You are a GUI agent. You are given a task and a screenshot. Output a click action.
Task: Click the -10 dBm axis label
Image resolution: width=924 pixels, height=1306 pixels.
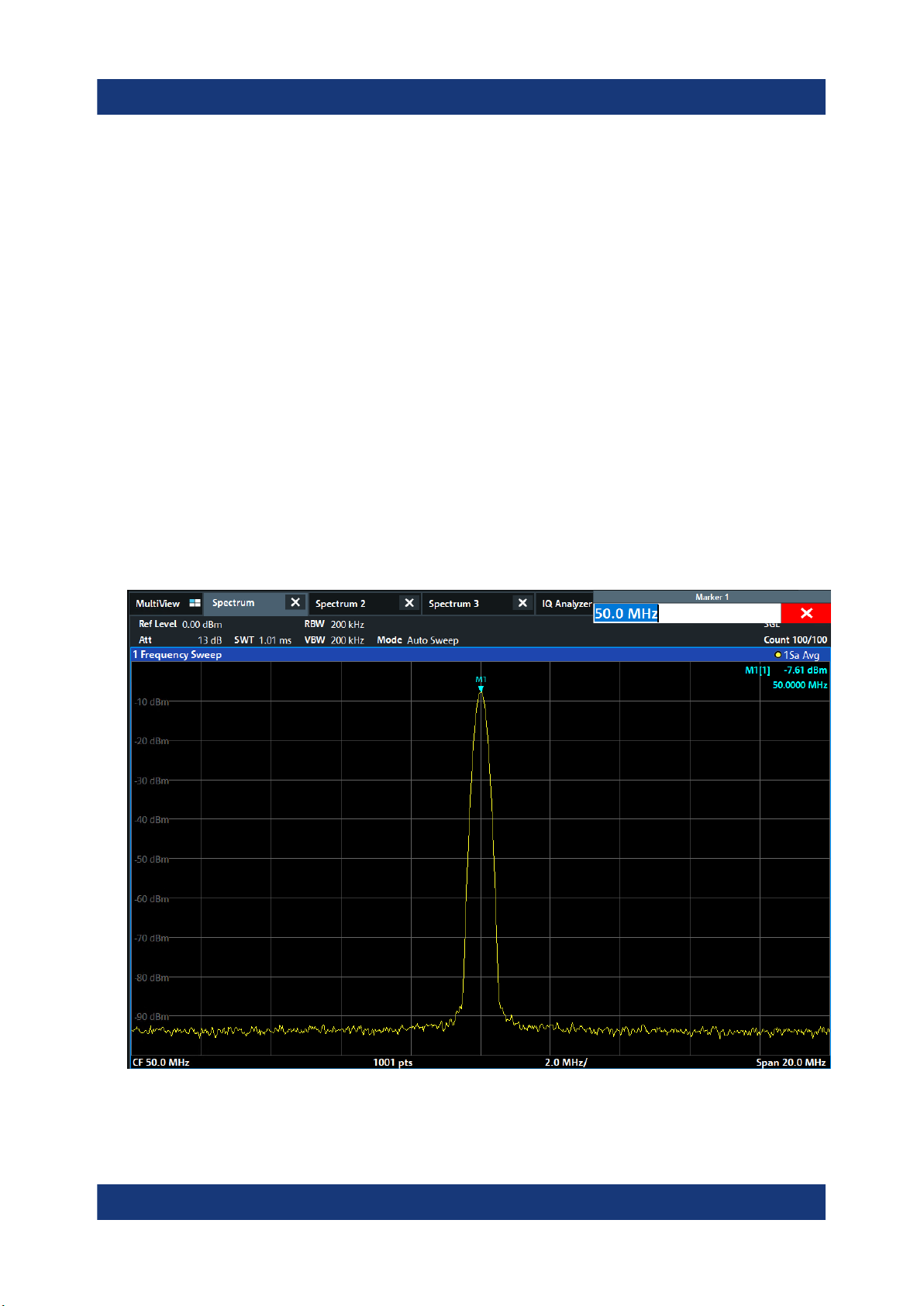point(151,701)
